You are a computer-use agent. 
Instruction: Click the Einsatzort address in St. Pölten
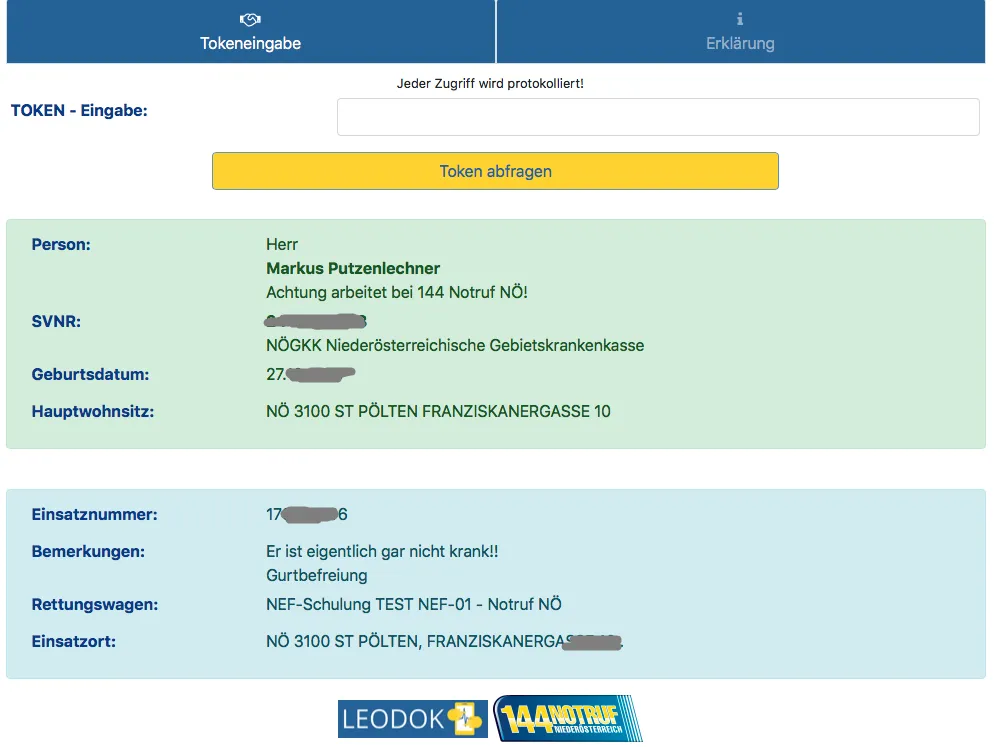tap(444, 641)
